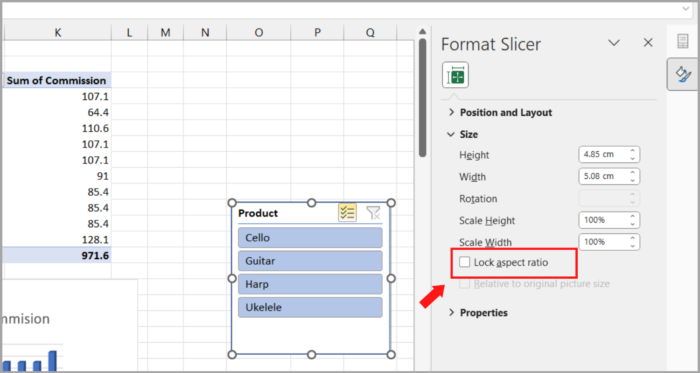The height and width of the screenshot is (373, 700).
Task: Select Guitar in the Product slicer
Action: click(310, 261)
